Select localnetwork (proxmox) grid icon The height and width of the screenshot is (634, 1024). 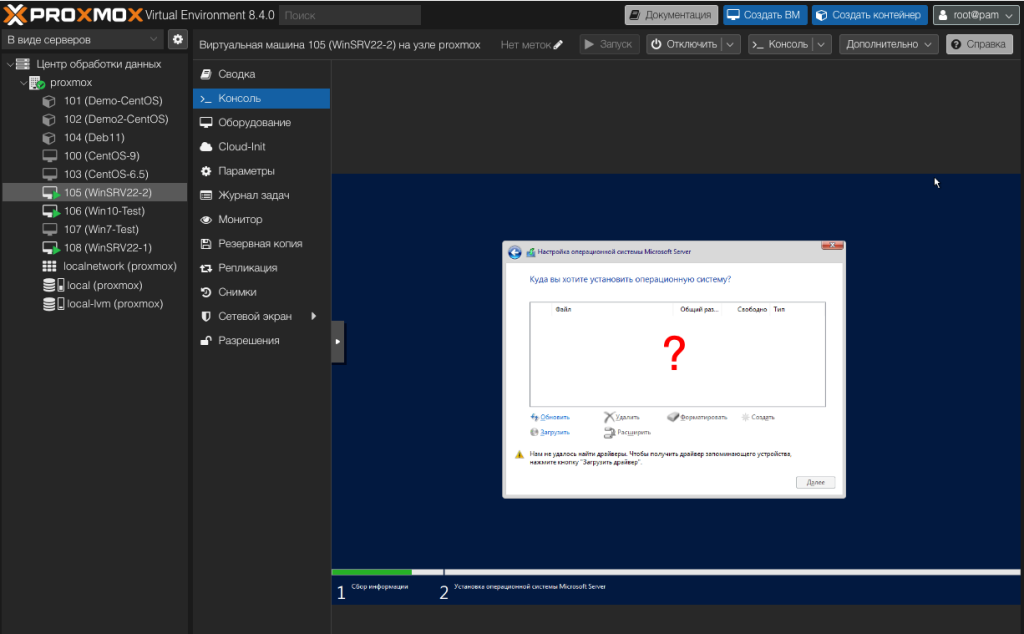(x=49, y=267)
